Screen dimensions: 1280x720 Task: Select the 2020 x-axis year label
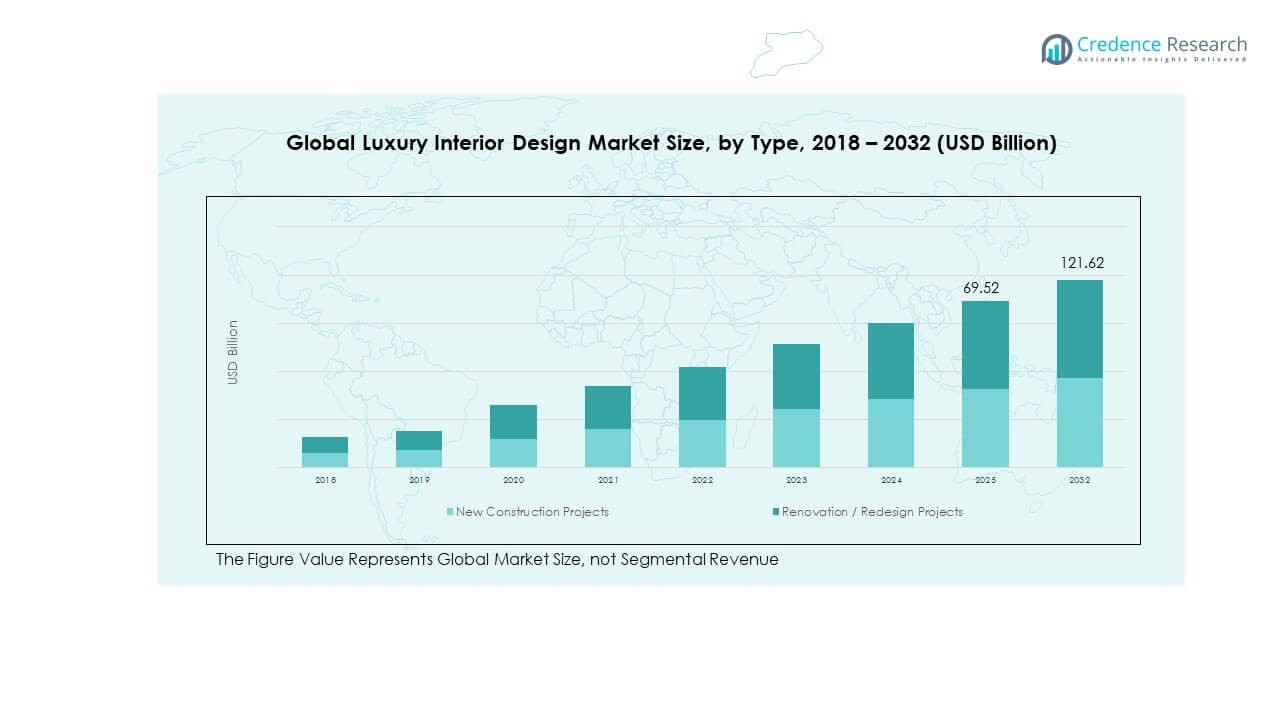click(x=513, y=481)
